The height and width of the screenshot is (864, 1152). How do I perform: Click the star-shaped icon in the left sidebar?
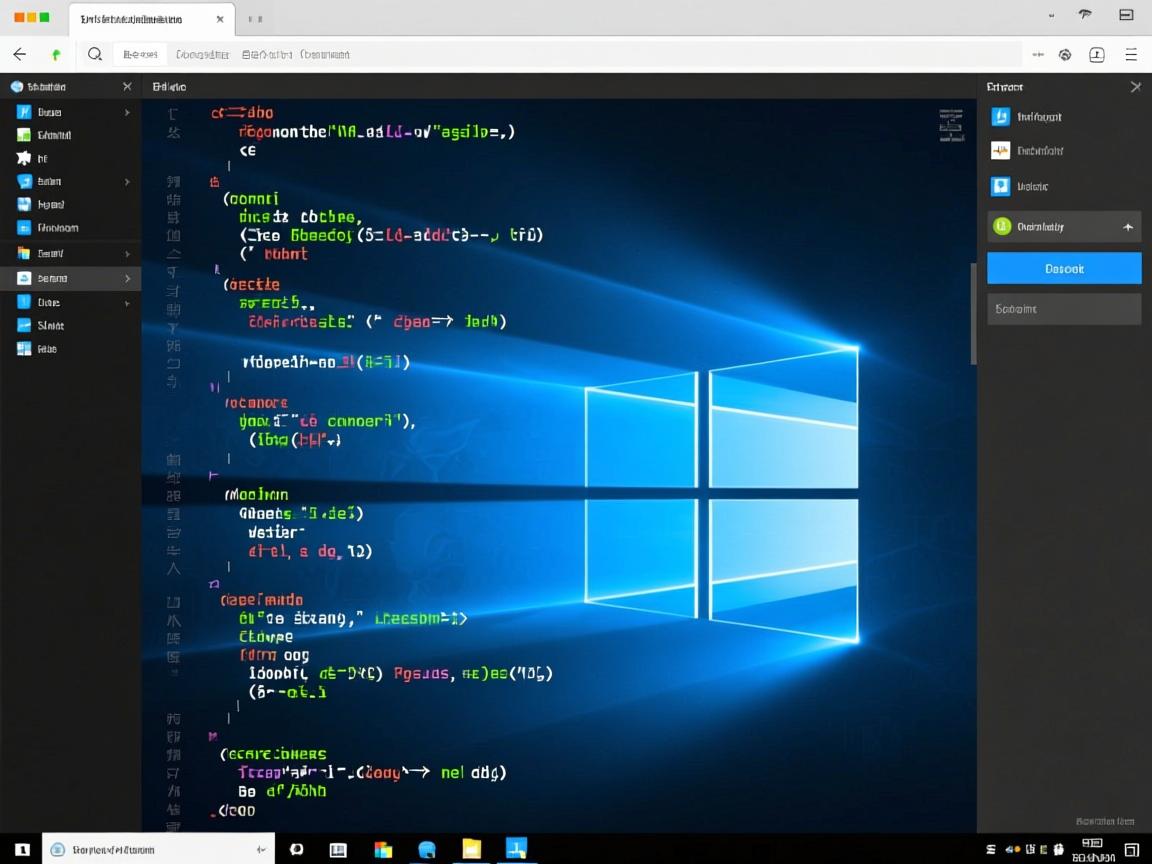click(x=22, y=158)
